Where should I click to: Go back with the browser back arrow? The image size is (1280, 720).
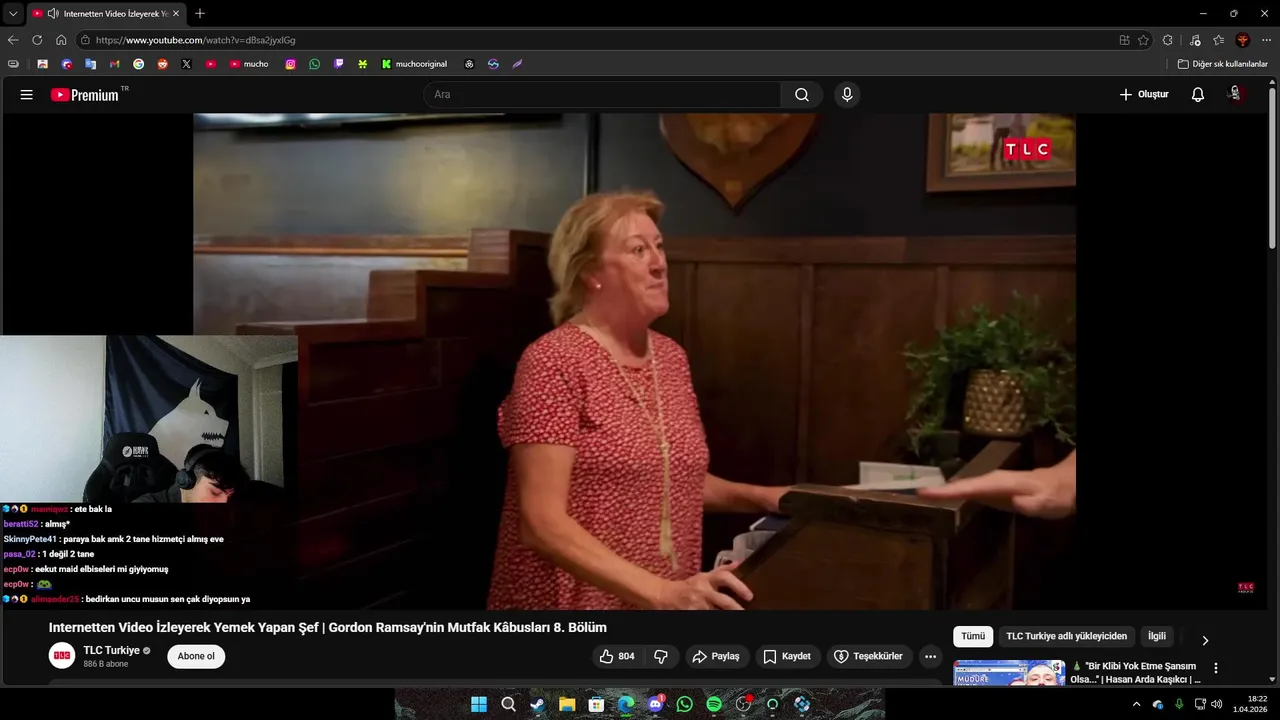click(13, 40)
